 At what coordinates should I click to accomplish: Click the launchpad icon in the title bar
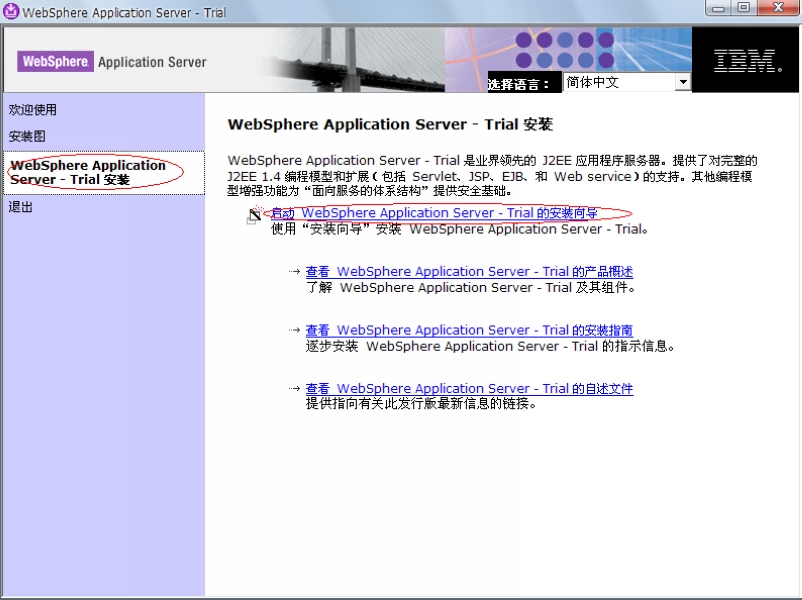point(10,11)
